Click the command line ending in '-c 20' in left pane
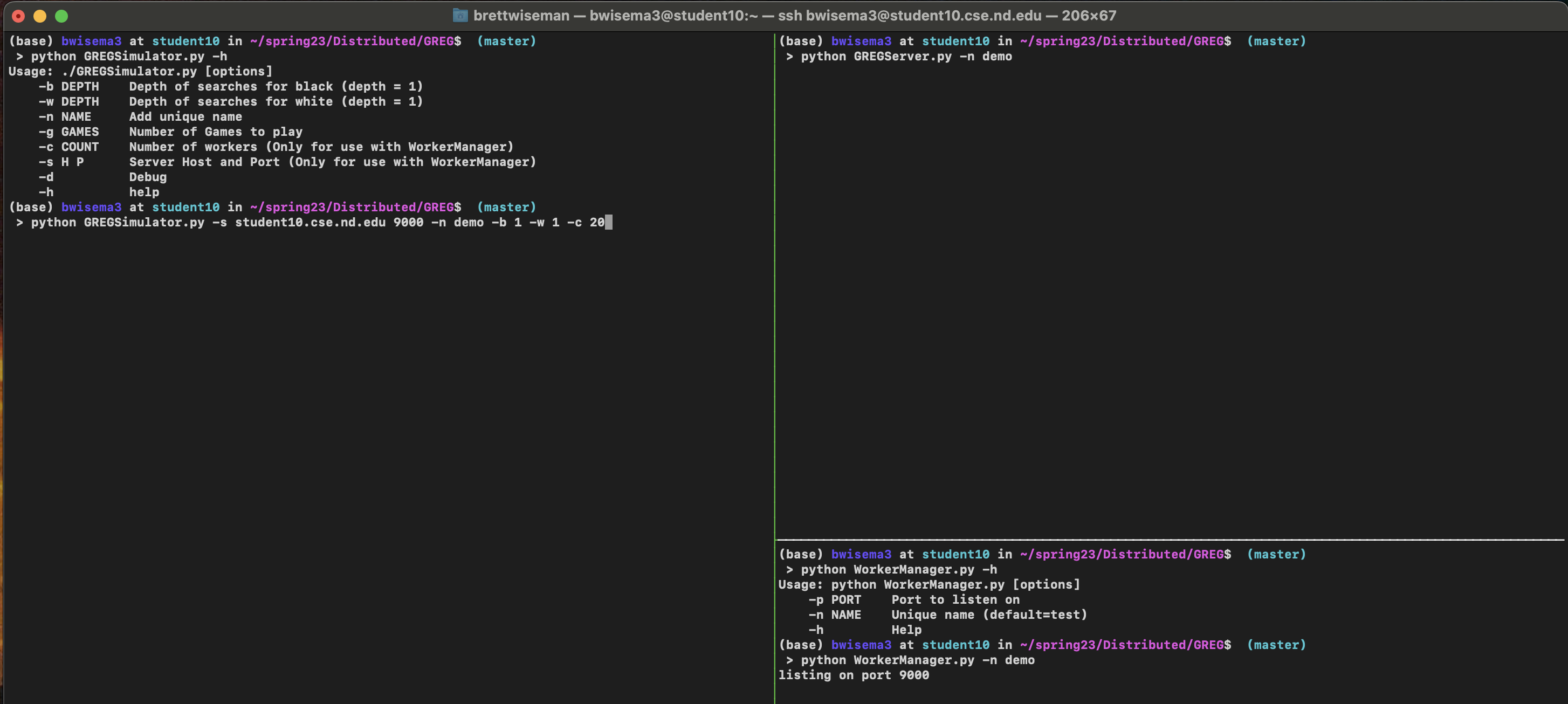This screenshot has width=1568, height=704. coord(318,222)
